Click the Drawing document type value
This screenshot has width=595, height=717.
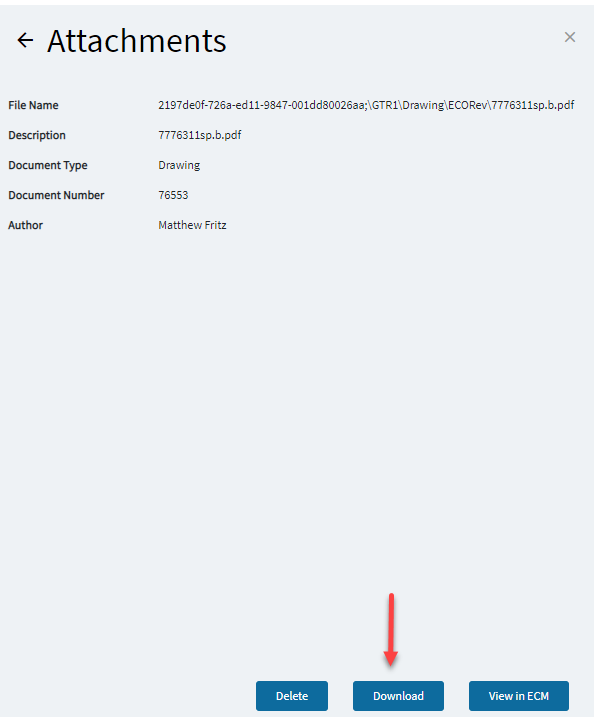pyautogui.click(x=179, y=165)
